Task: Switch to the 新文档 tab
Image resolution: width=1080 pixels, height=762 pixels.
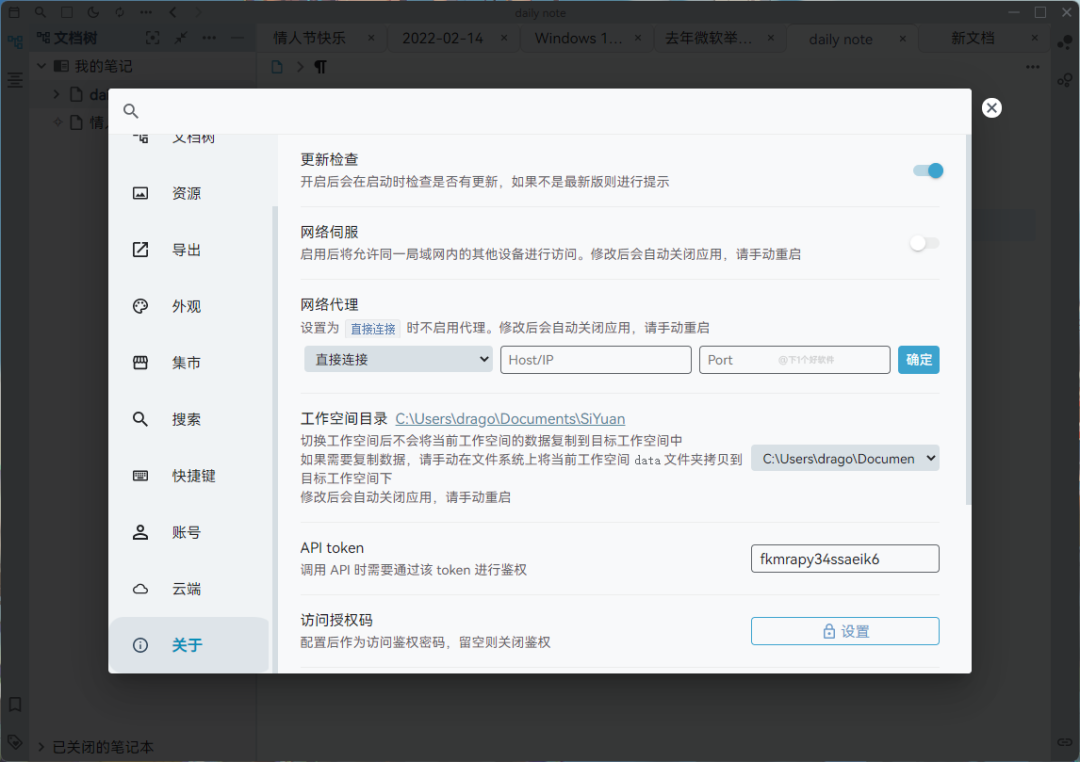Action: (972, 38)
